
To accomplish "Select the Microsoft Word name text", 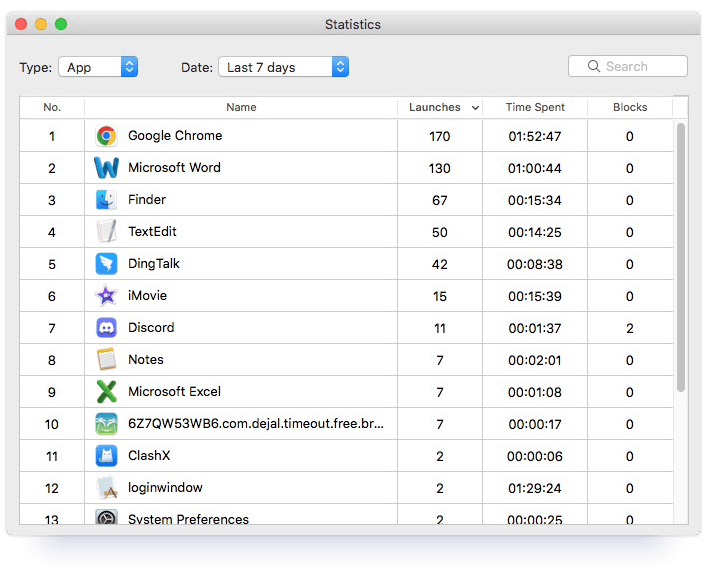I will coord(174,167).
